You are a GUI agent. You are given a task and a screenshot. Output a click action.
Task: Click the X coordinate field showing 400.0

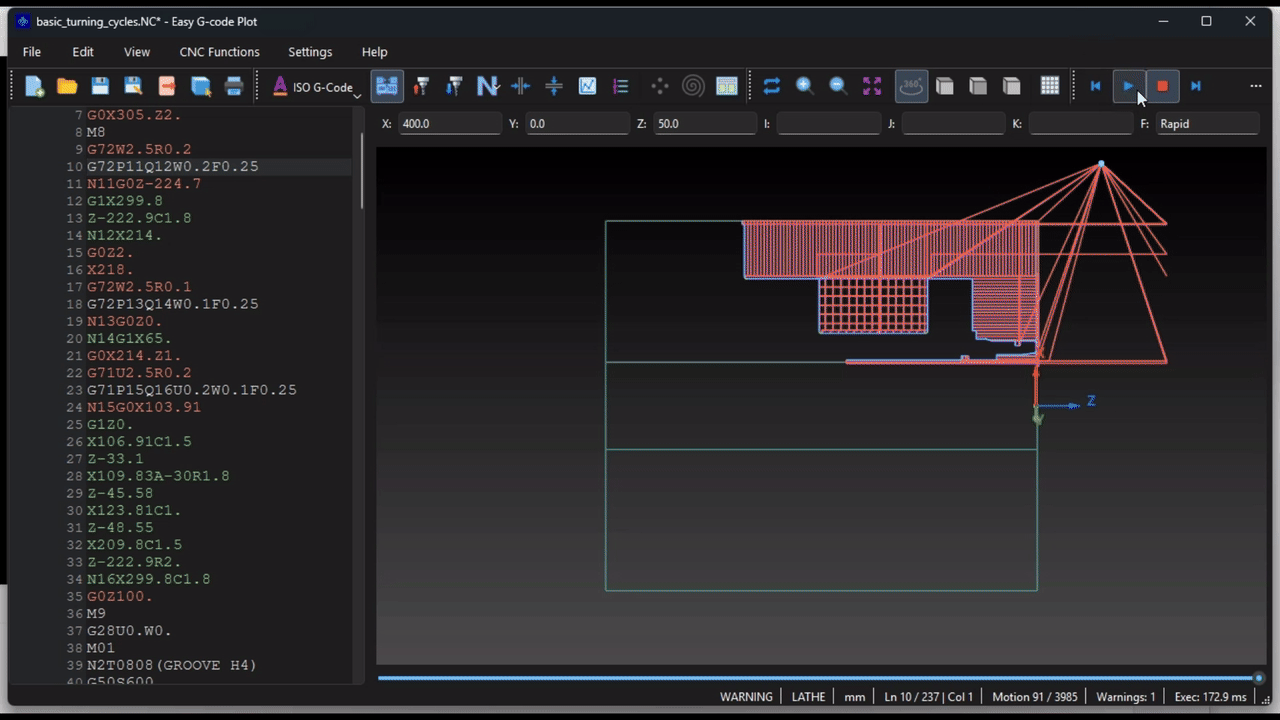pos(450,124)
